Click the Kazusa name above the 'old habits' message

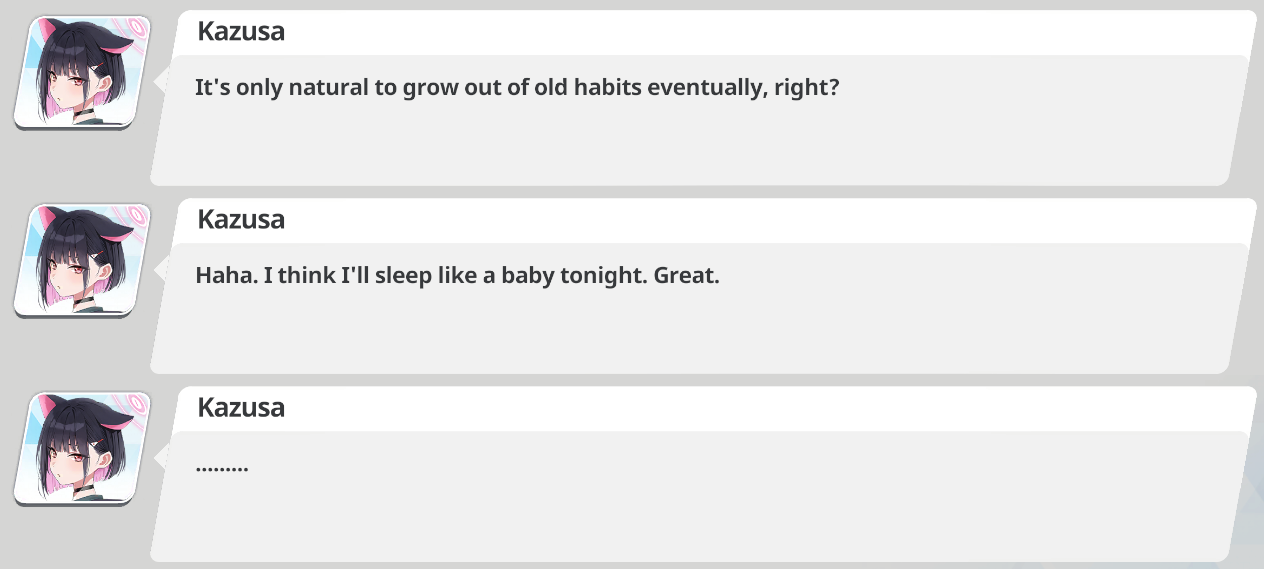tap(241, 31)
